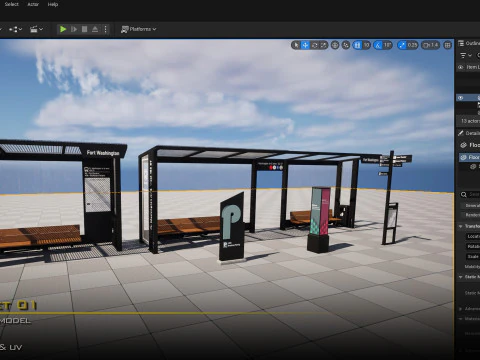Change grid snap value 10

(366, 45)
